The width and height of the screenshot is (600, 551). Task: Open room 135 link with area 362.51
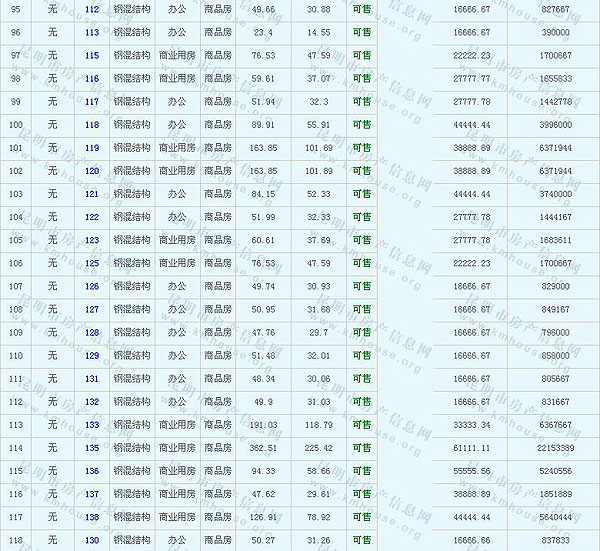pos(92,447)
